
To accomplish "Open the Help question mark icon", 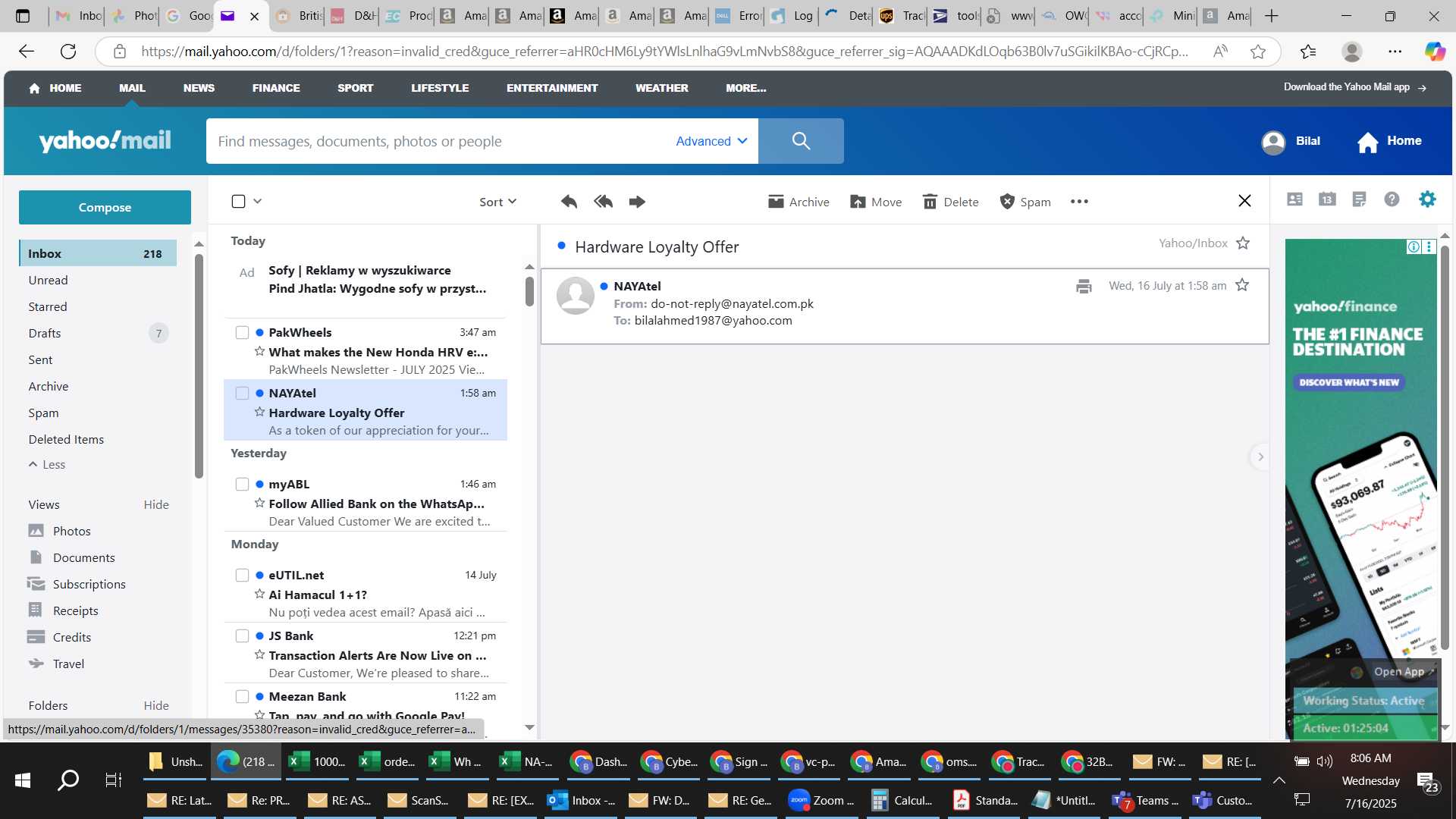I will (1392, 199).
